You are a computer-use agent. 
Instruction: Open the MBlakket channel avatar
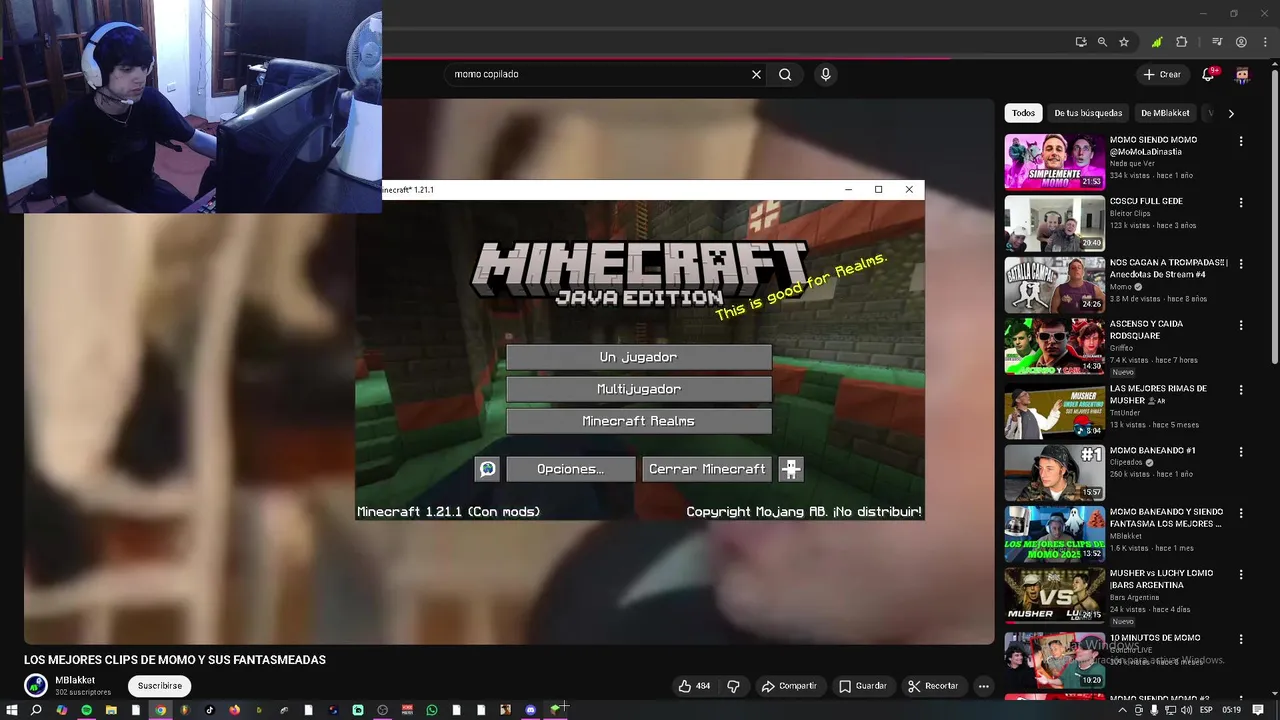point(36,685)
